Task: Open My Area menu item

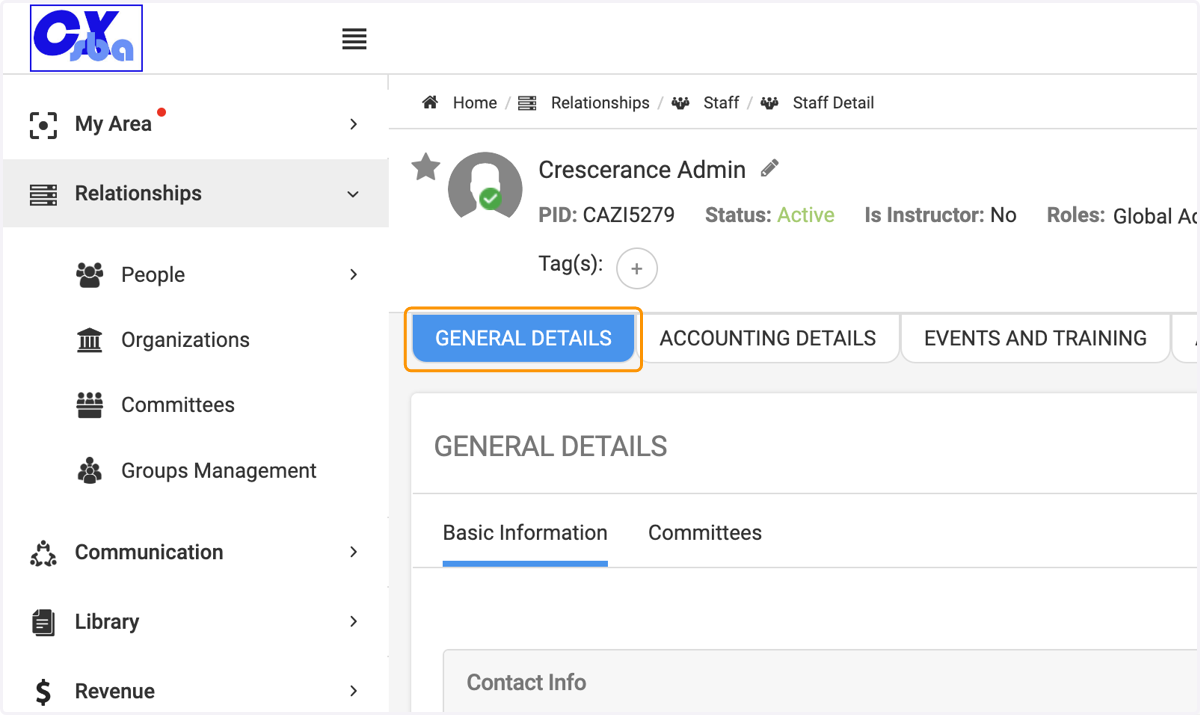Action: [113, 124]
